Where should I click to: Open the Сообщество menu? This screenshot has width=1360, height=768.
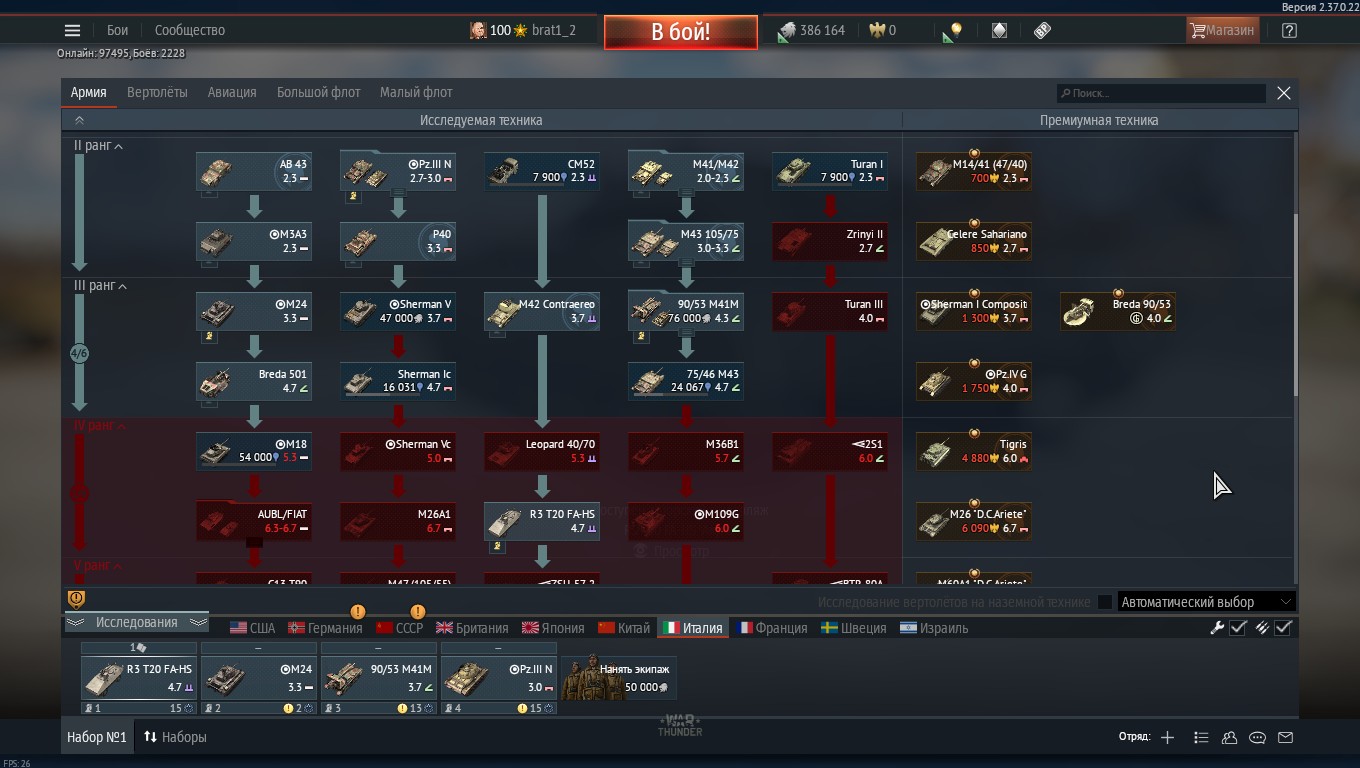[x=190, y=30]
